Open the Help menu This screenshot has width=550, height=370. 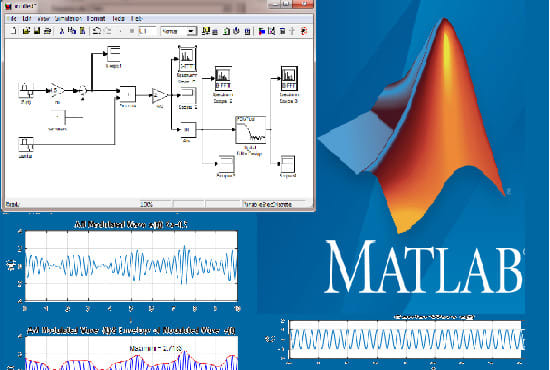click(x=136, y=19)
